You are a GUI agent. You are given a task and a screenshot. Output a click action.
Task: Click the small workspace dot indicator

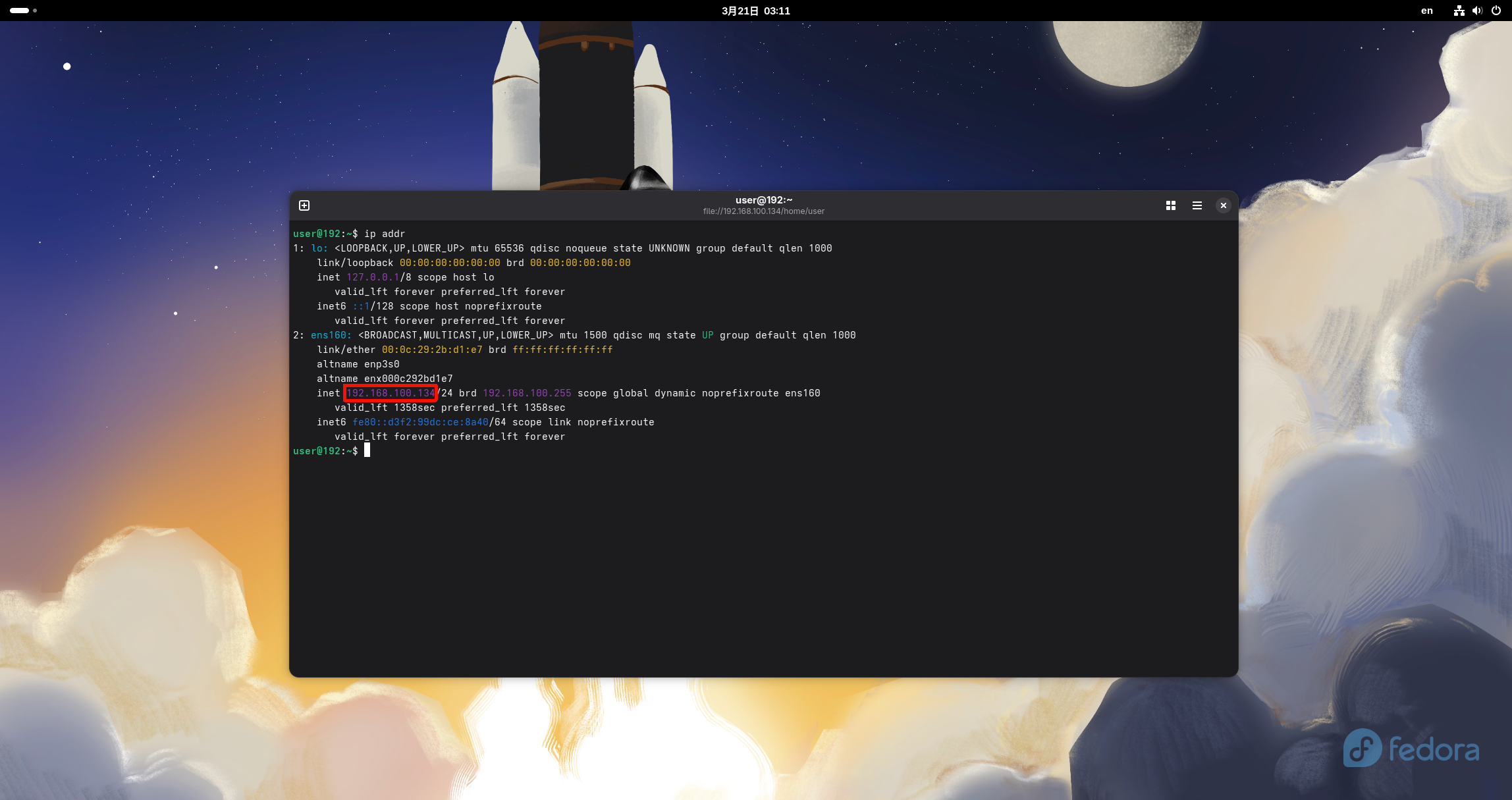35,11
